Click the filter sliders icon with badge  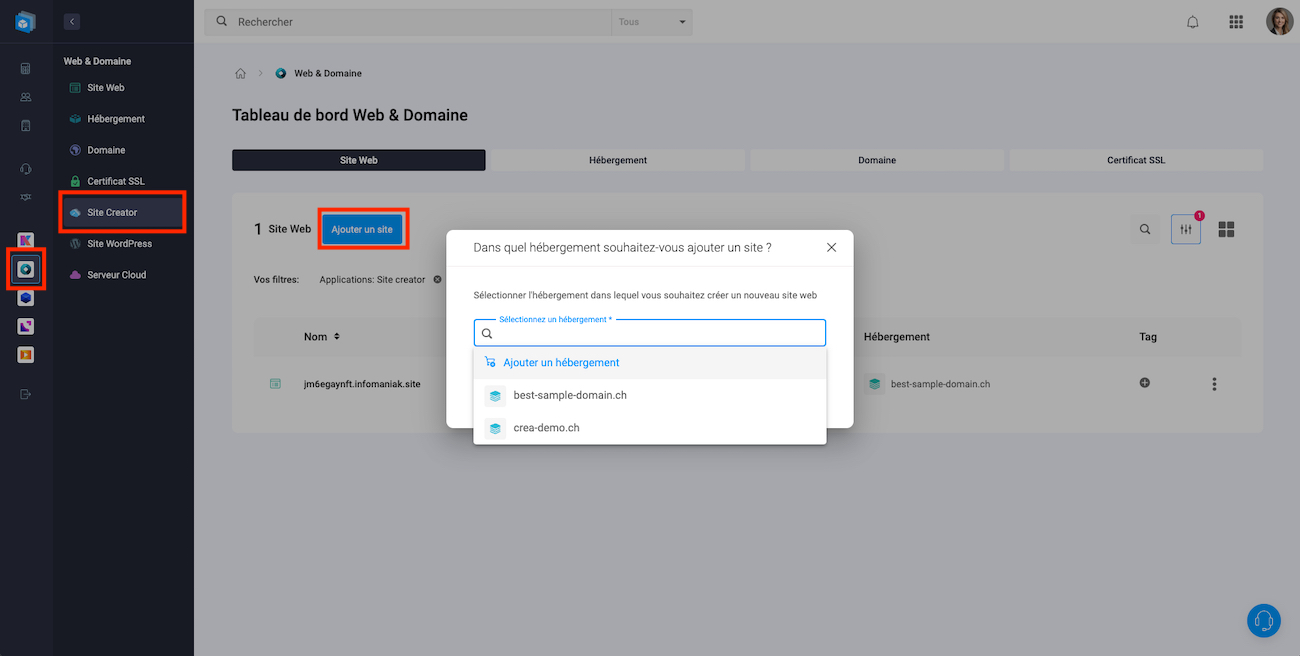(1186, 229)
